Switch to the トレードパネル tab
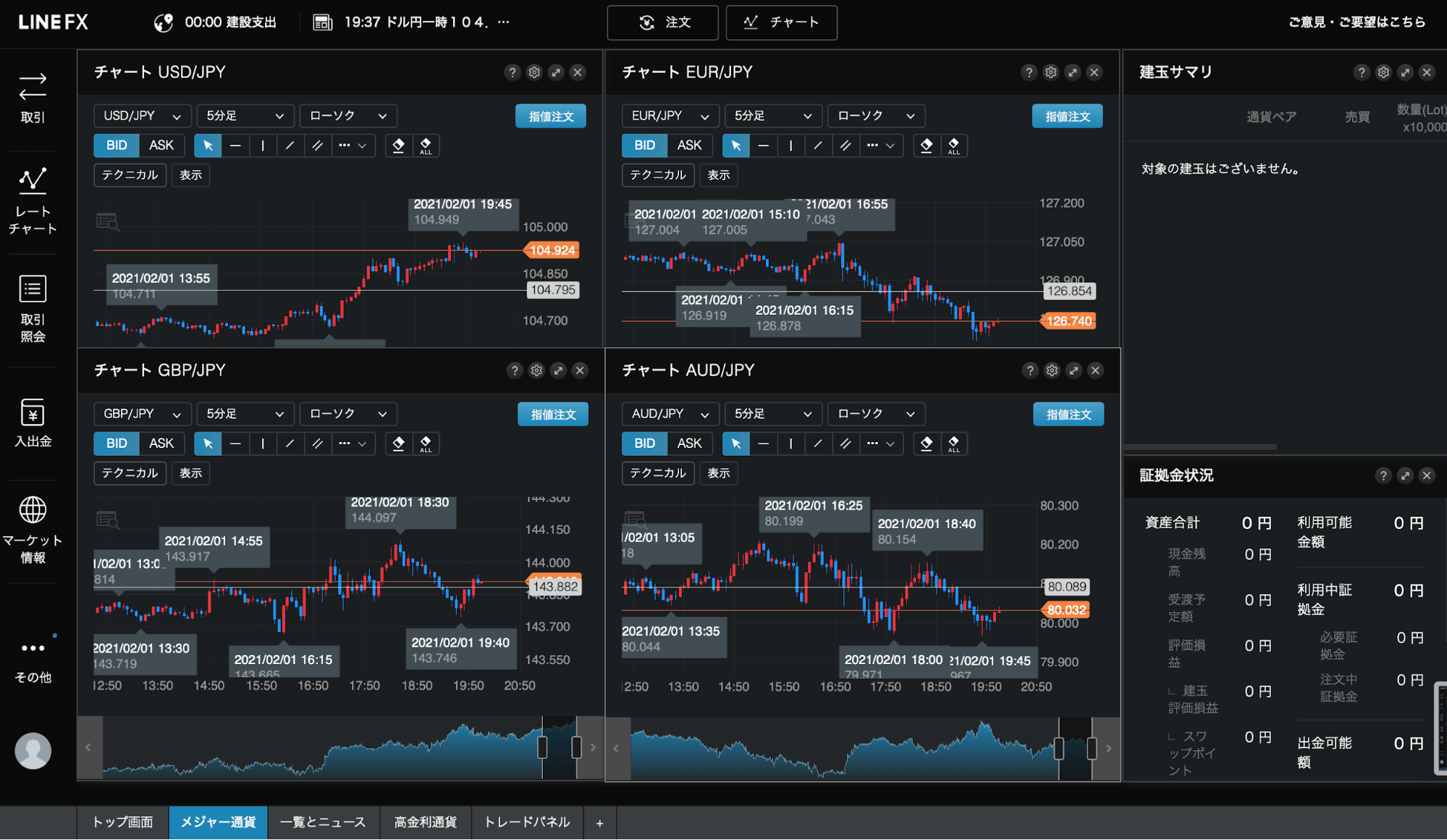 pos(527,823)
